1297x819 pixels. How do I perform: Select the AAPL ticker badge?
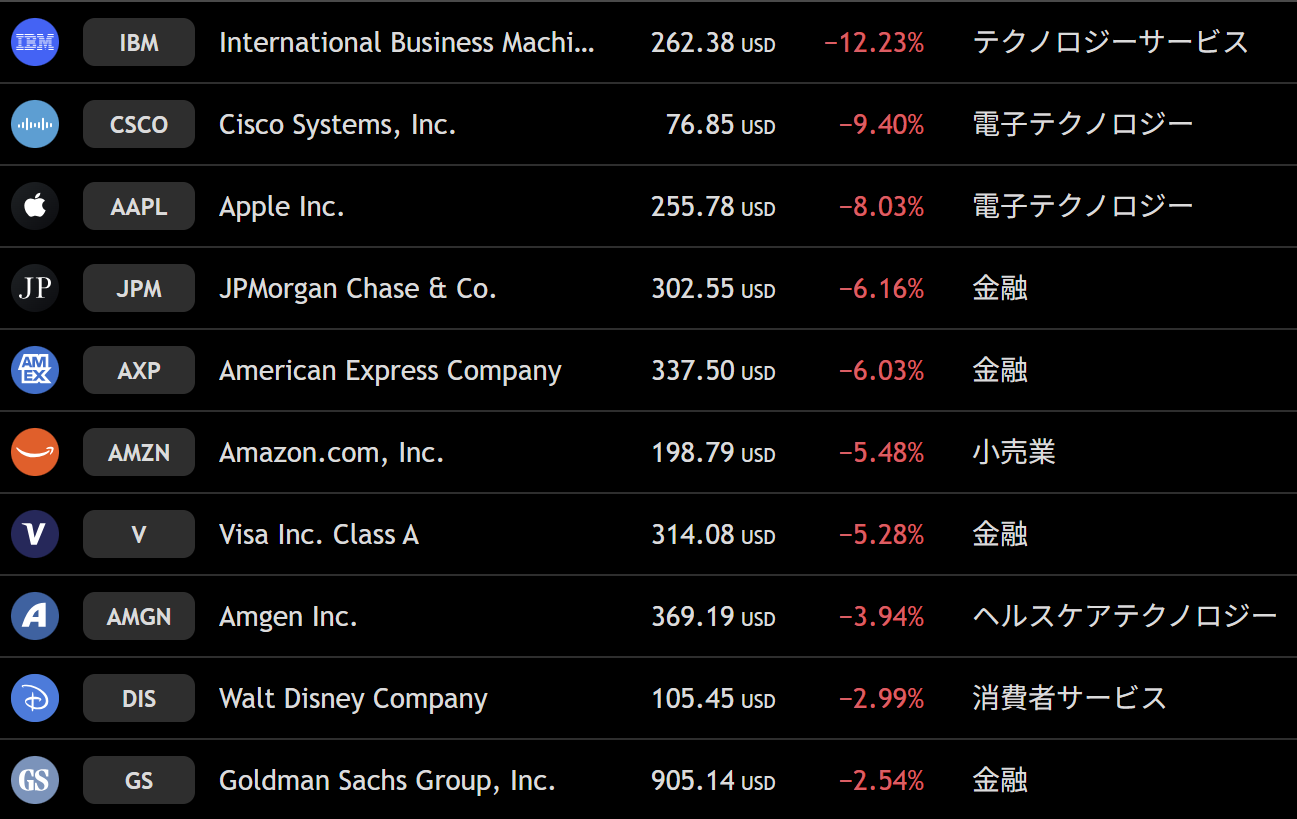(x=139, y=206)
